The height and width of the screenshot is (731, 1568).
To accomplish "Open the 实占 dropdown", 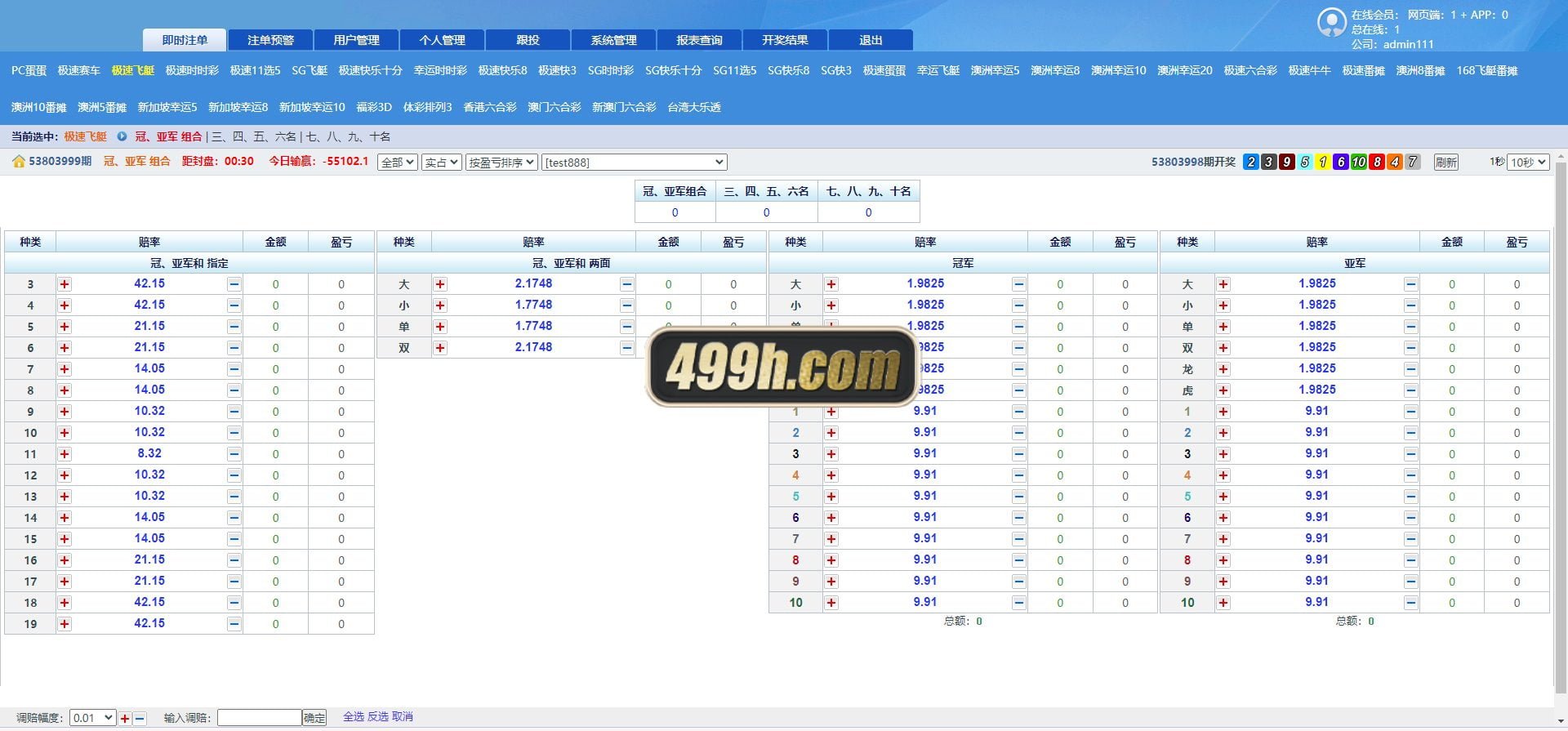I will [442, 163].
